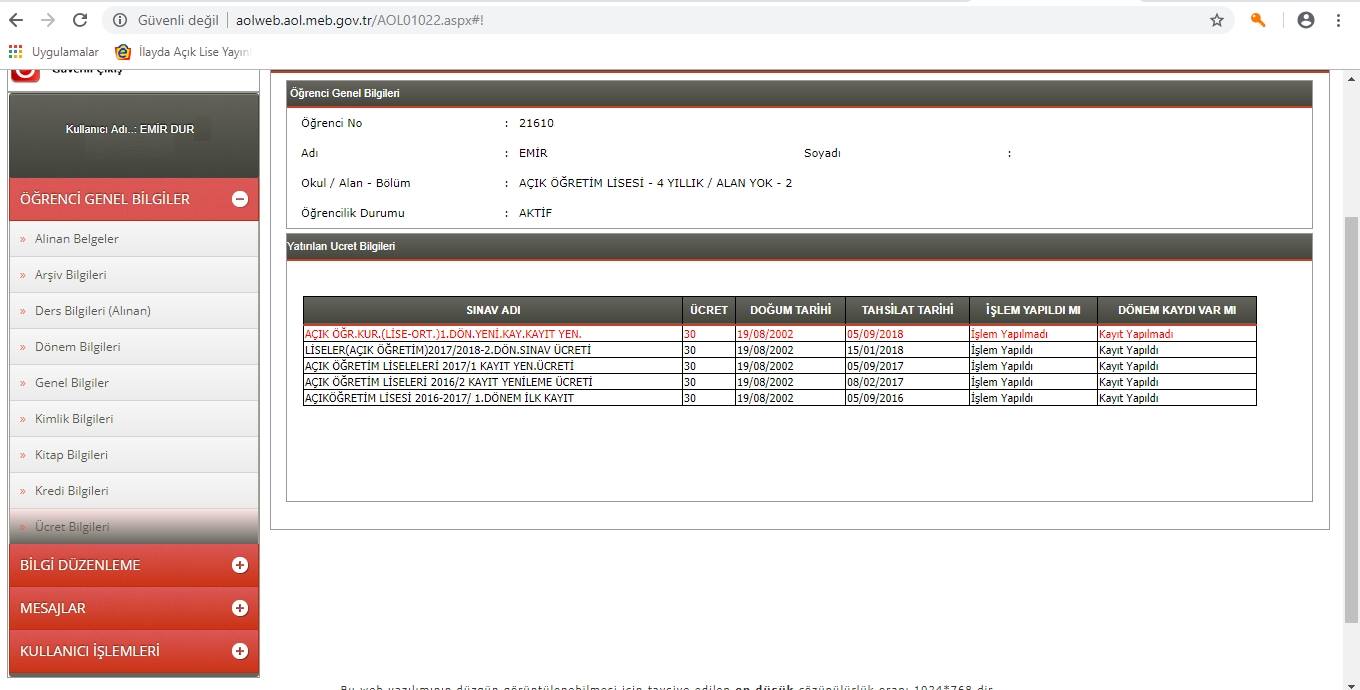Open the Chrome three-dot menu
The height and width of the screenshot is (690, 1360).
pyautogui.click(x=1338, y=20)
